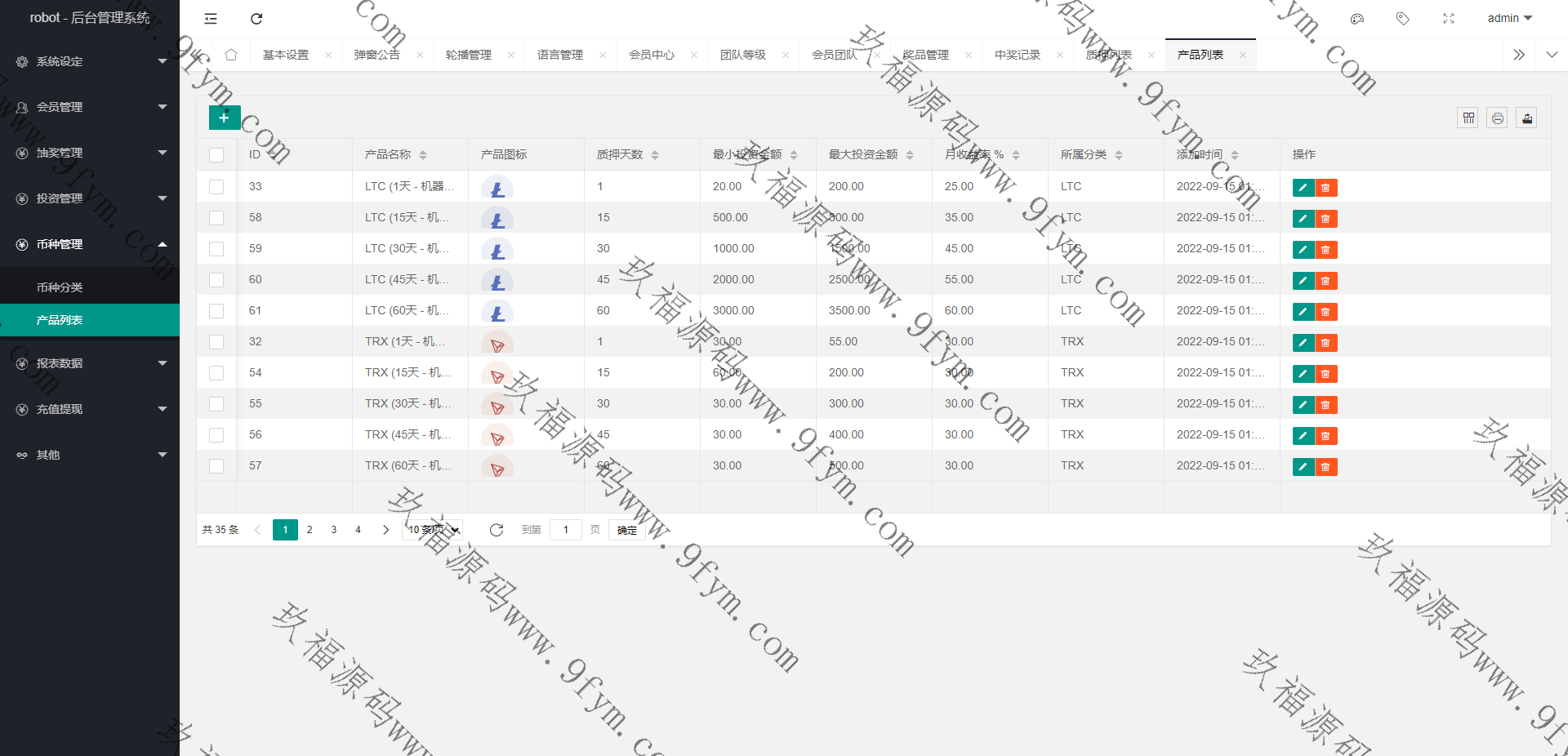The height and width of the screenshot is (756, 1568).
Task: Expand the 系统设定 sidebar menu
Action: coord(90,61)
